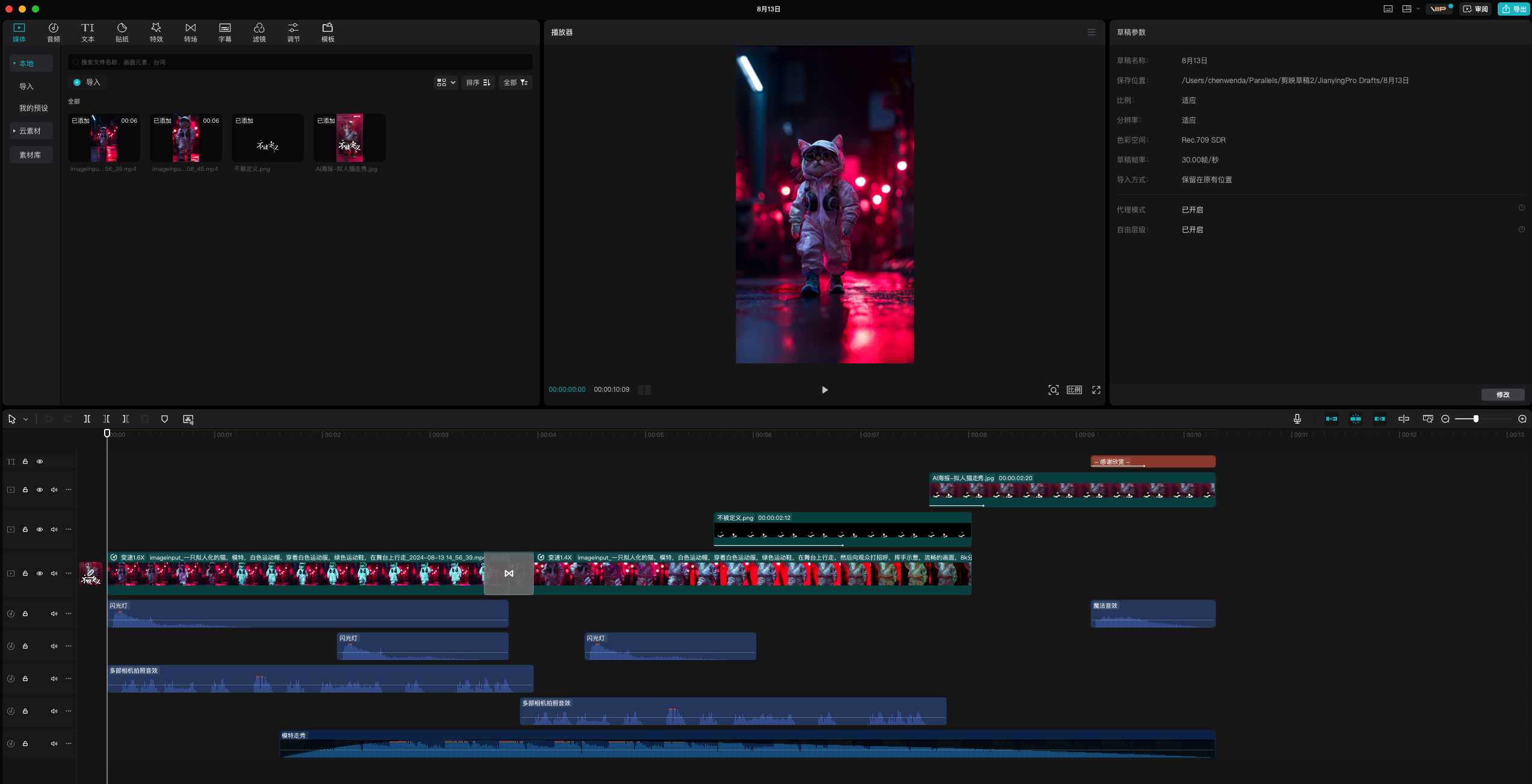Click the split clip tool in timeline toolbar
This screenshot has height=784, width=1532.
tap(87, 419)
